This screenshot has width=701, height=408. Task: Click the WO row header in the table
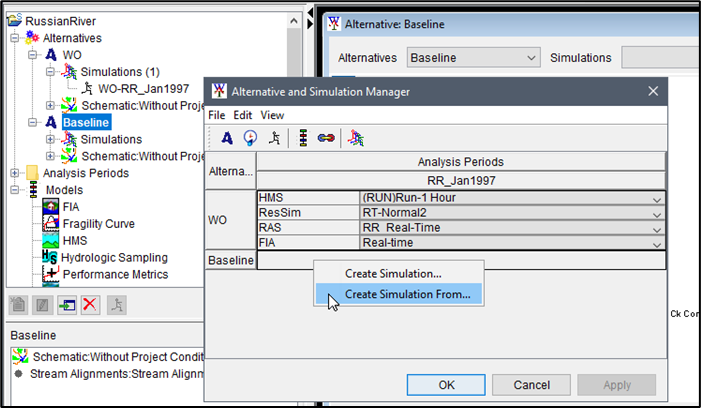(231, 220)
